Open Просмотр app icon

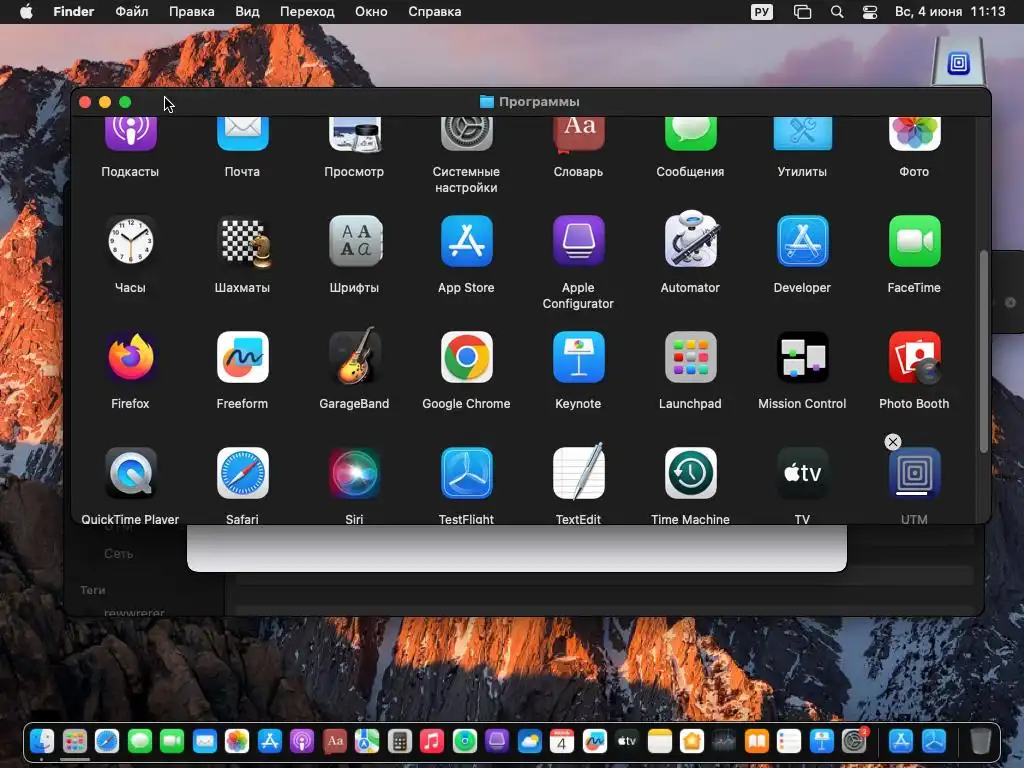click(355, 134)
